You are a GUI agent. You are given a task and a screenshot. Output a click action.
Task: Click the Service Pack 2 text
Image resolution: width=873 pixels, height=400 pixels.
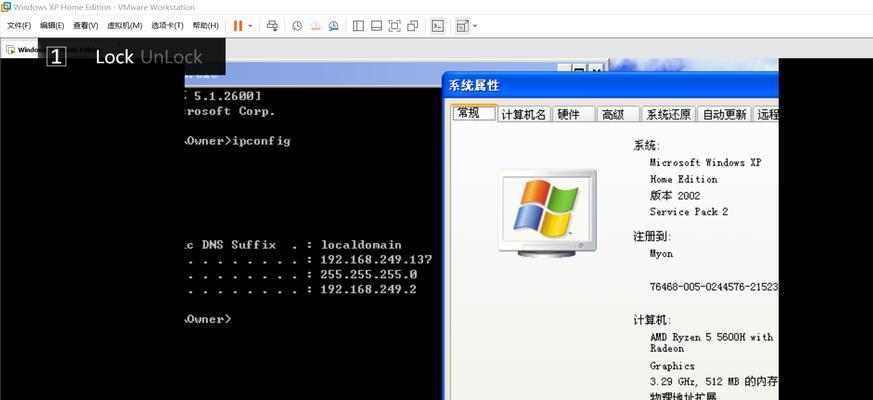coord(689,212)
